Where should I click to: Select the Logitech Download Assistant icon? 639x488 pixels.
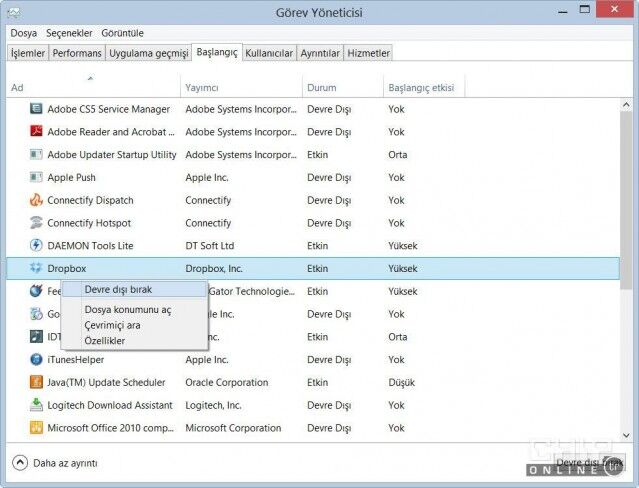tap(37, 406)
